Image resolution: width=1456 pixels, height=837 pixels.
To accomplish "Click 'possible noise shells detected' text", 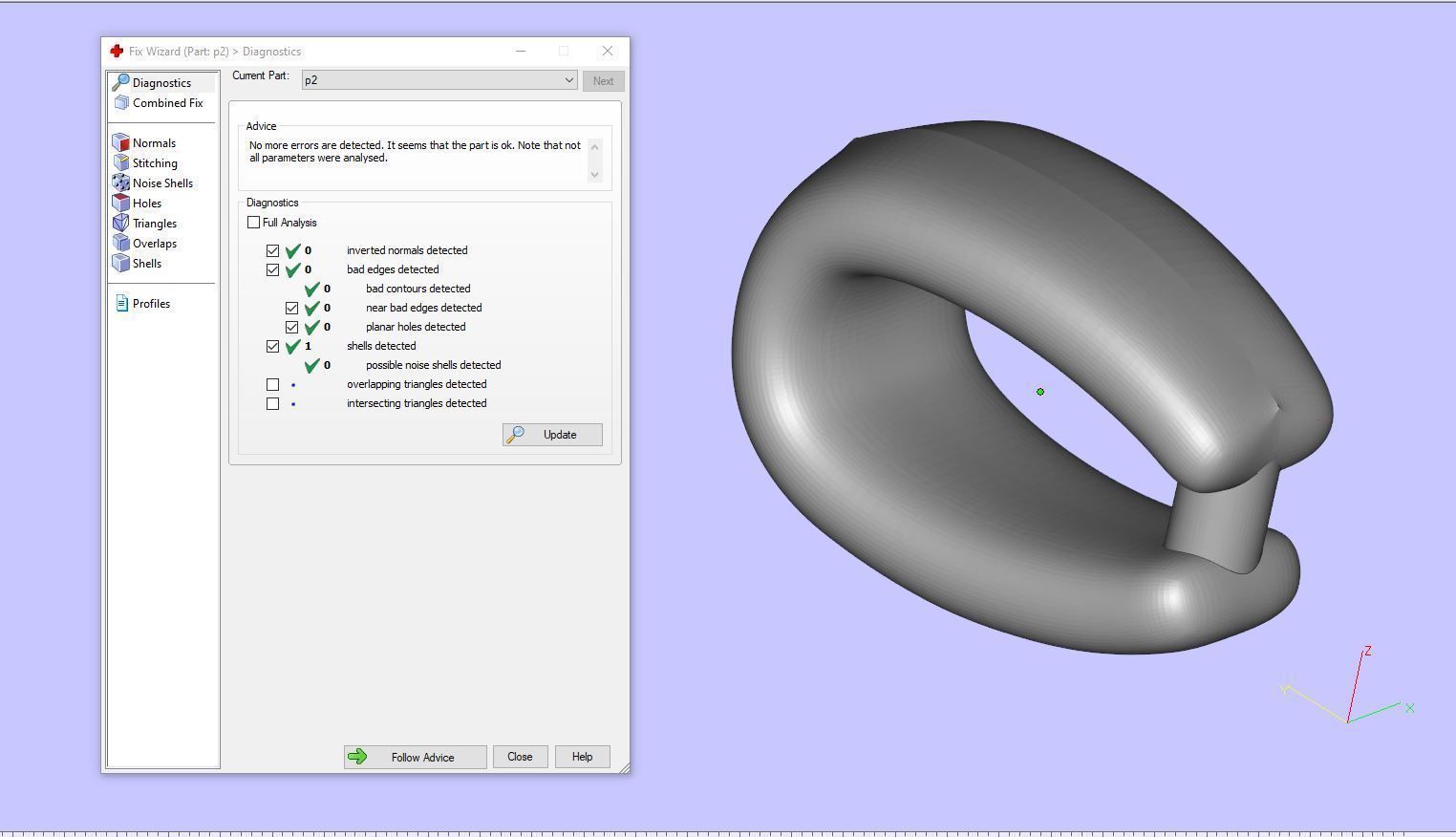I will (x=433, y=365).
